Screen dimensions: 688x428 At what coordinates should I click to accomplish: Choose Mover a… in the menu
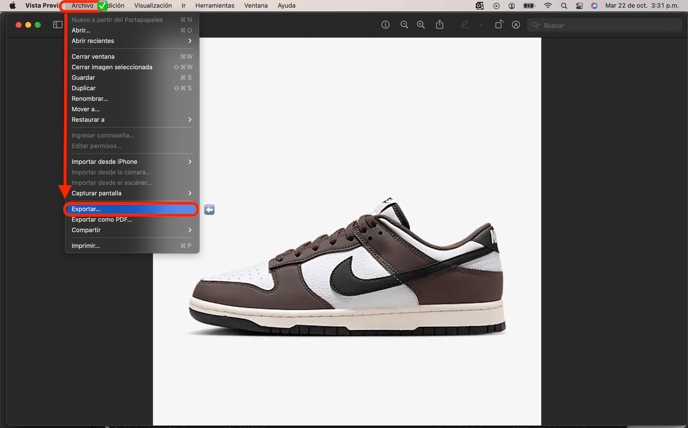tap(132, 109)
